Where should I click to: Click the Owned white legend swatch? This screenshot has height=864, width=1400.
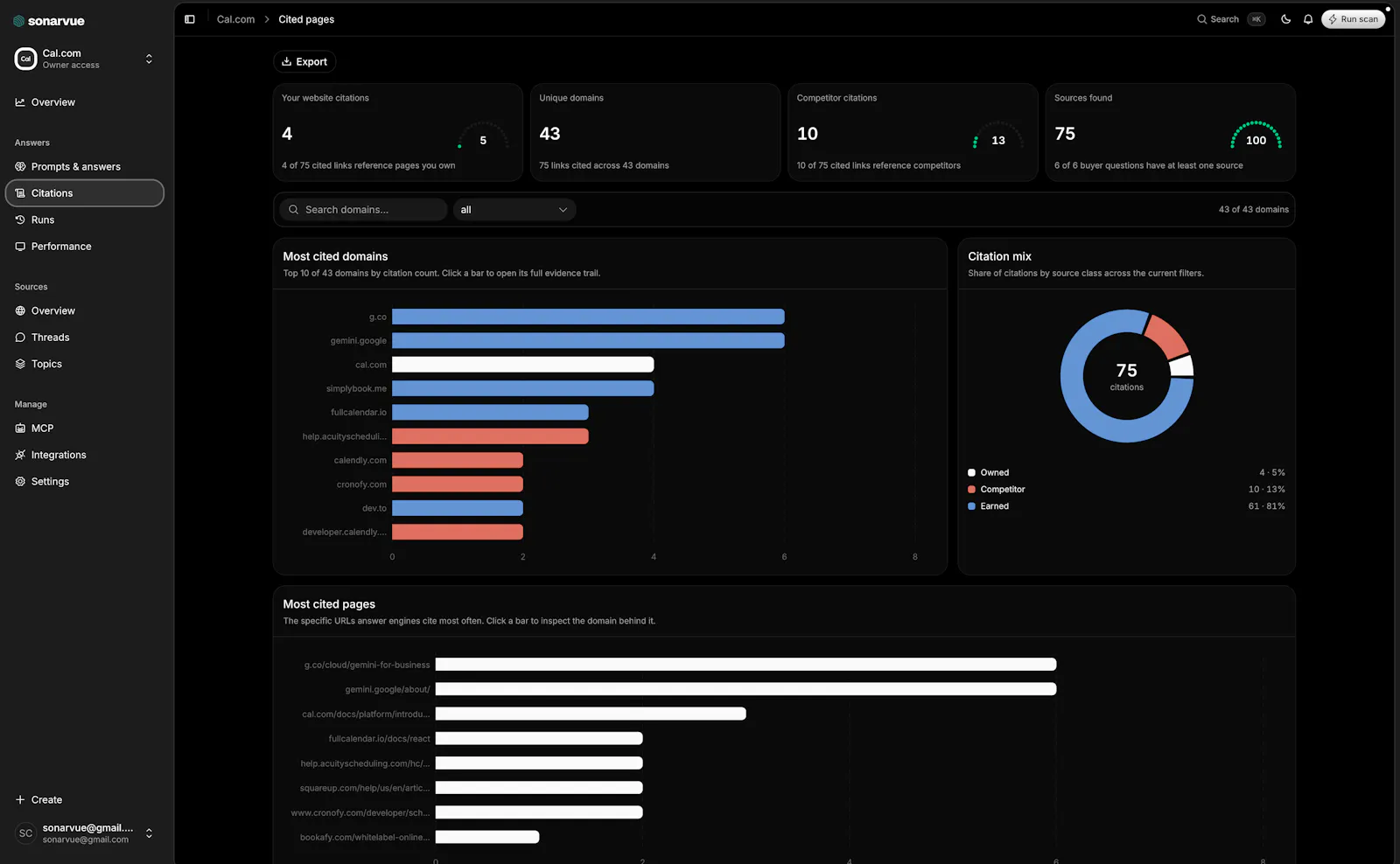click(x=971, y=473)
